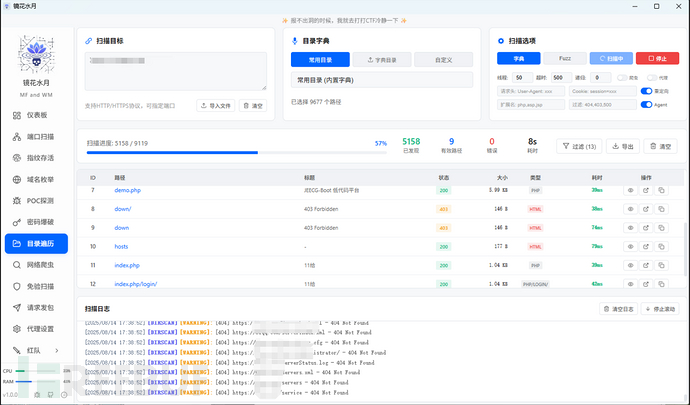Click the 过滤 404,403,500 status field
This screenshot has height=405, width=690.
point(602,105)
